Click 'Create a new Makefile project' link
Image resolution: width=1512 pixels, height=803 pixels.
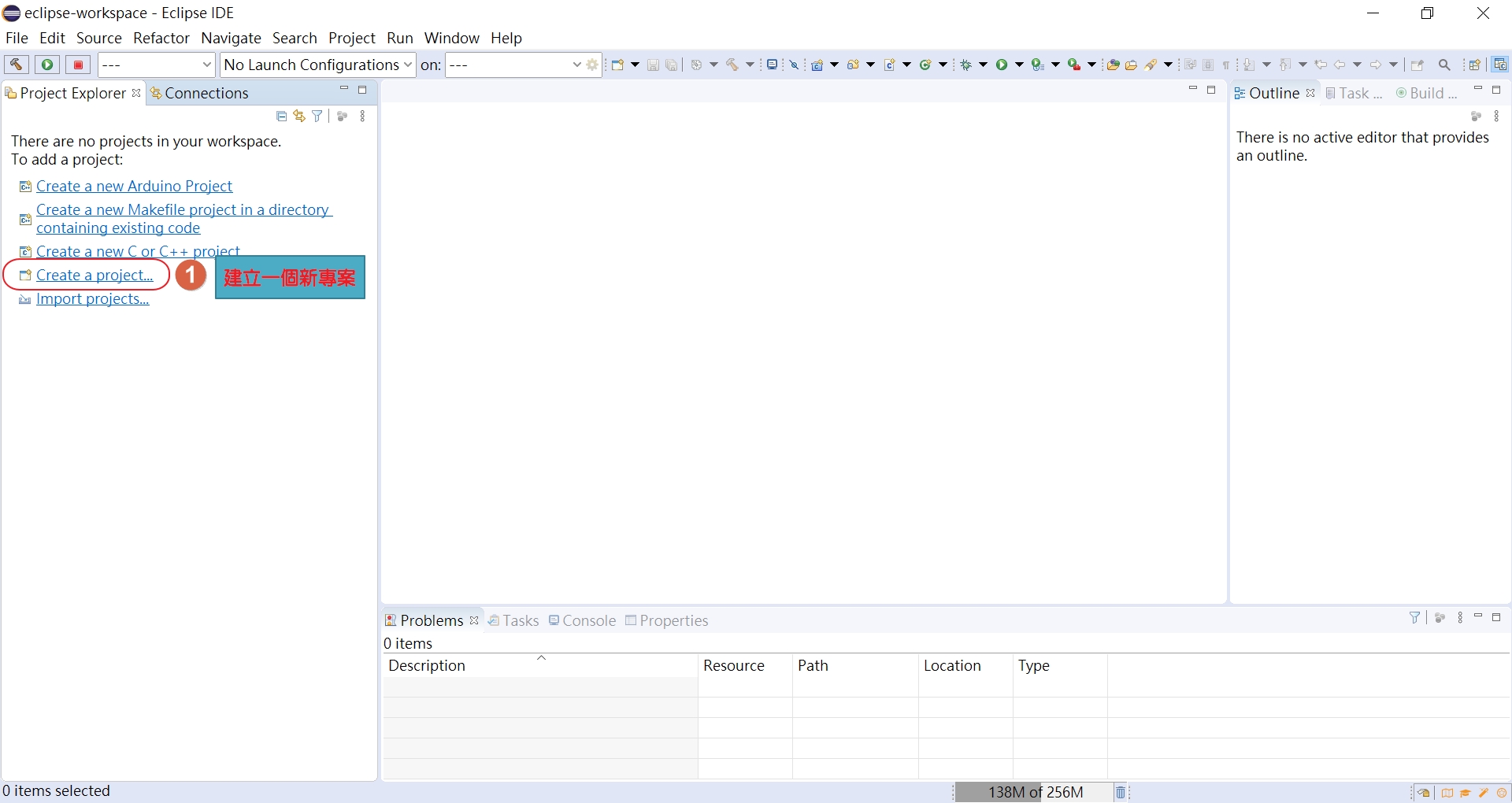183,219
